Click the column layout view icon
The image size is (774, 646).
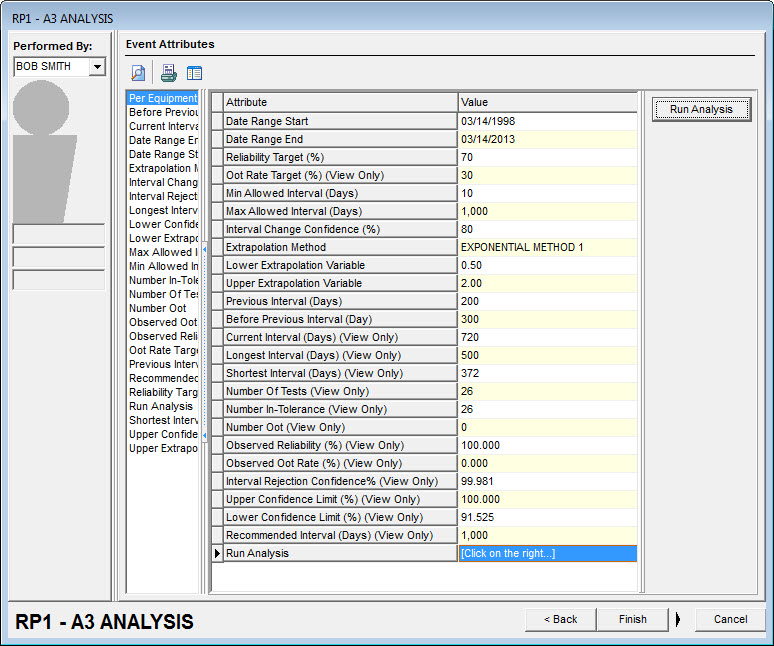pyautogui.click(x=194, y=73)
